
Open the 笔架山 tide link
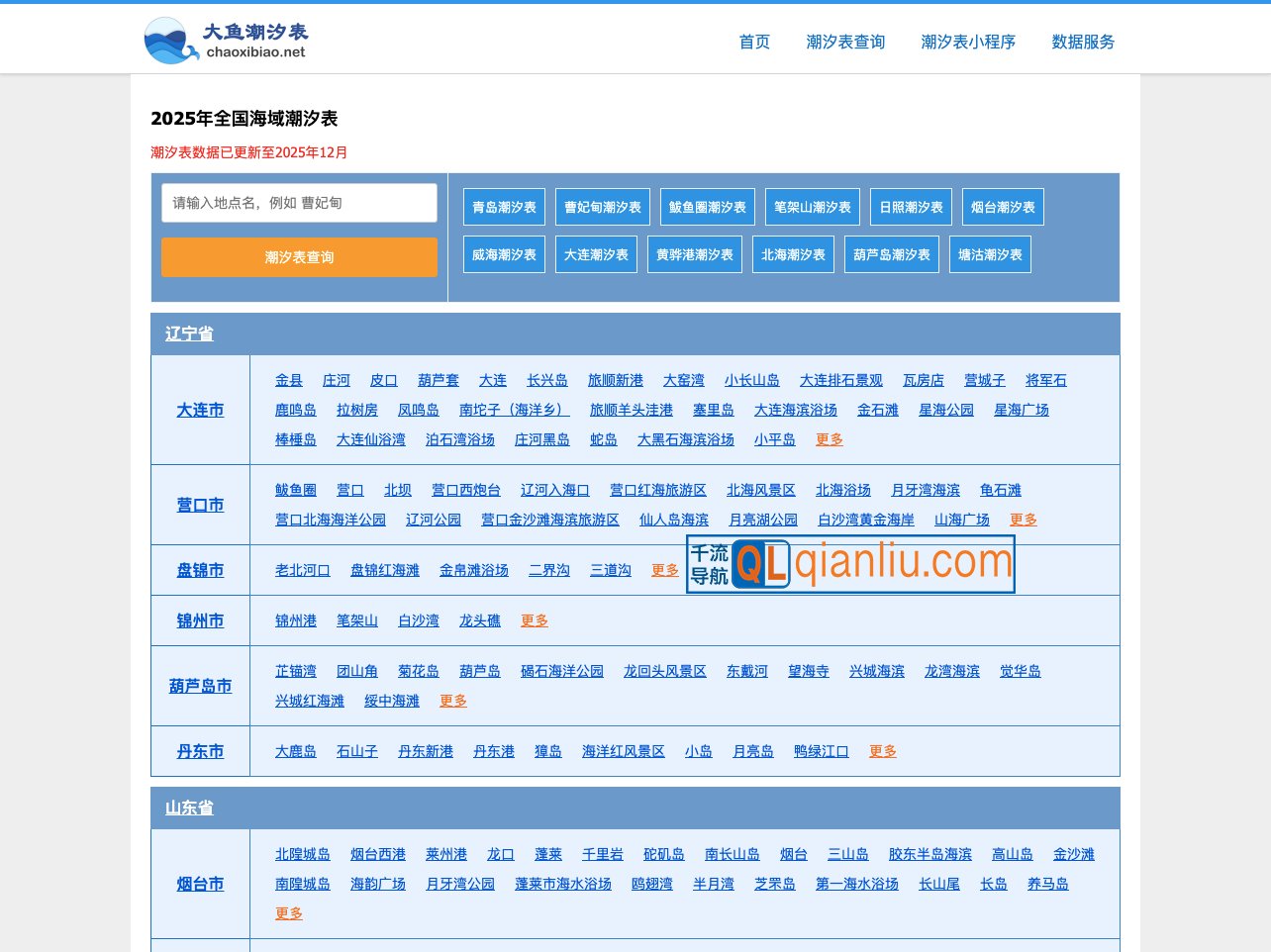tap(357, 620)
